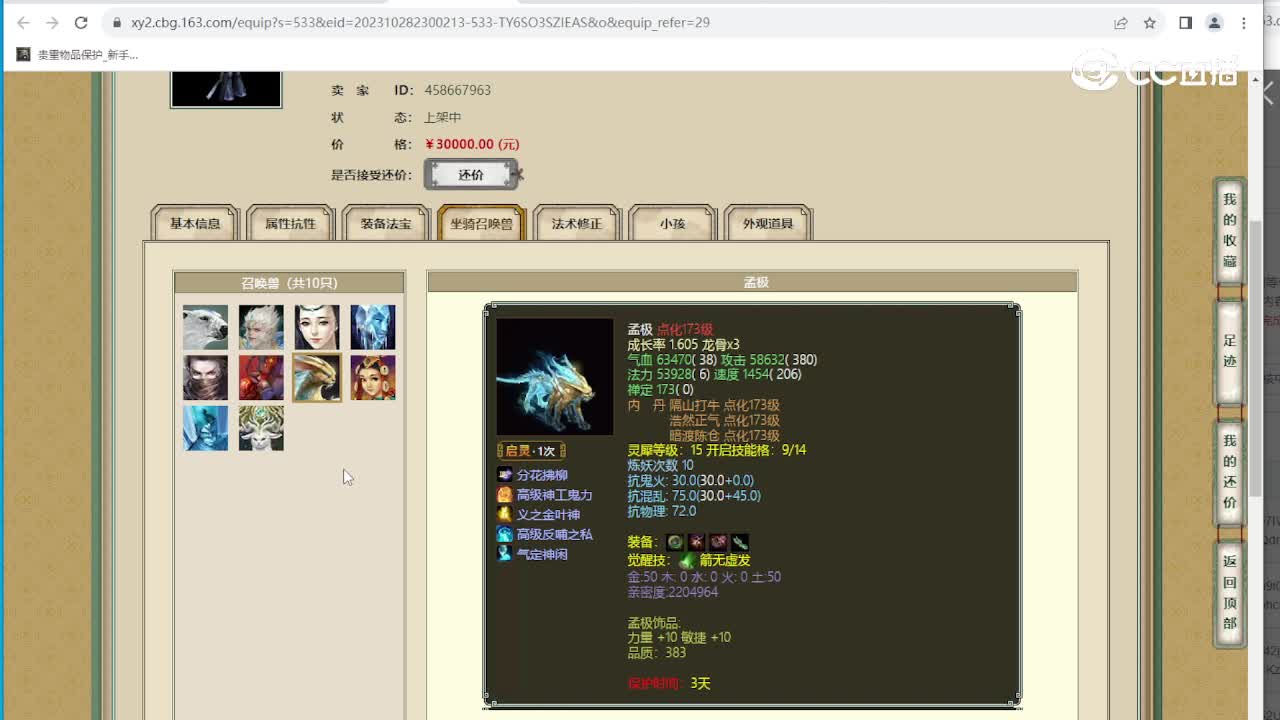This screenshot has height=720, width=1280.
Task: Click the 高级神工鬼力 skill icon
Action: pyautogui.click(x=505, y=495)
